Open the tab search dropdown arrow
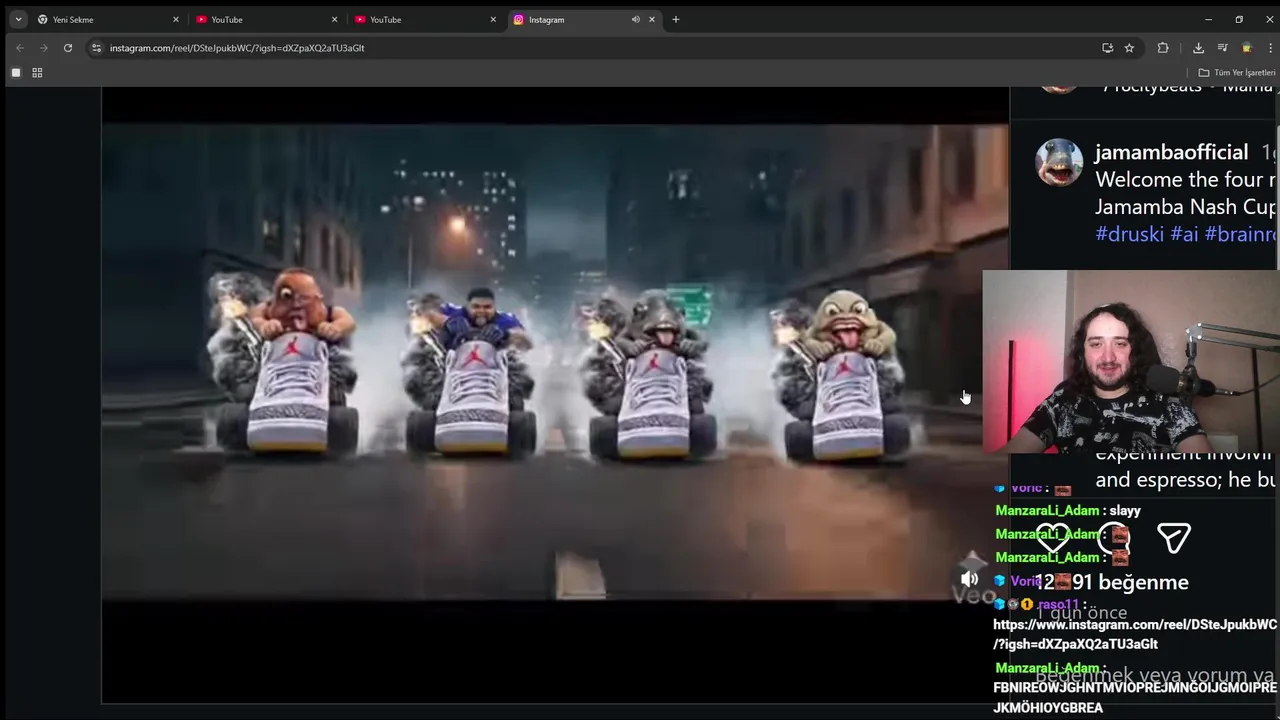 [x=18, y=19]
